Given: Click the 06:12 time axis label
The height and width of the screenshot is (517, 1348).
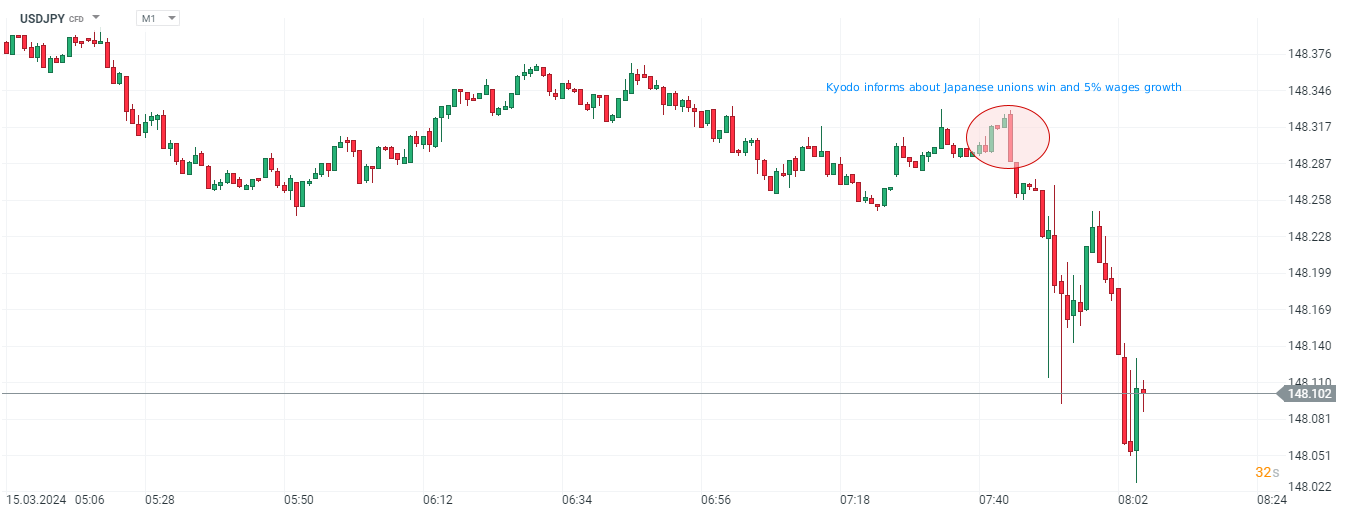Looking at the screenshot, I should point(438,499).
